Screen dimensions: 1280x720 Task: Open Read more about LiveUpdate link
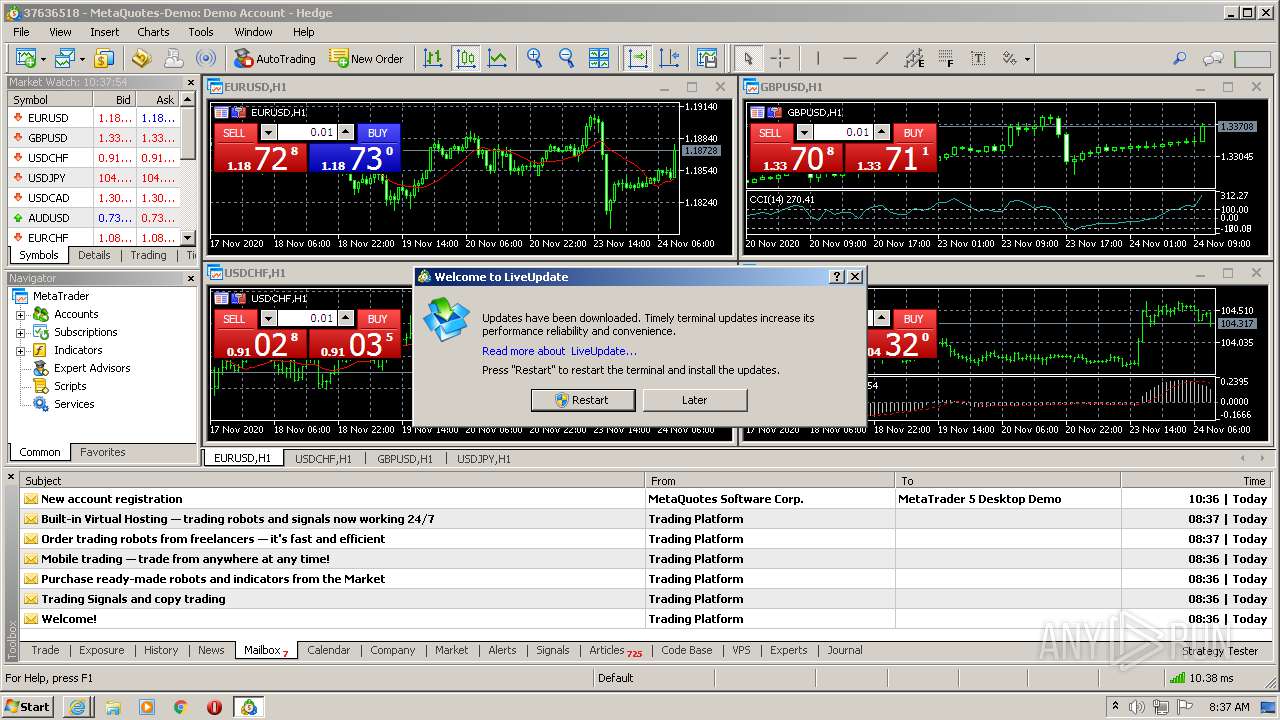[x=559, y=351]
